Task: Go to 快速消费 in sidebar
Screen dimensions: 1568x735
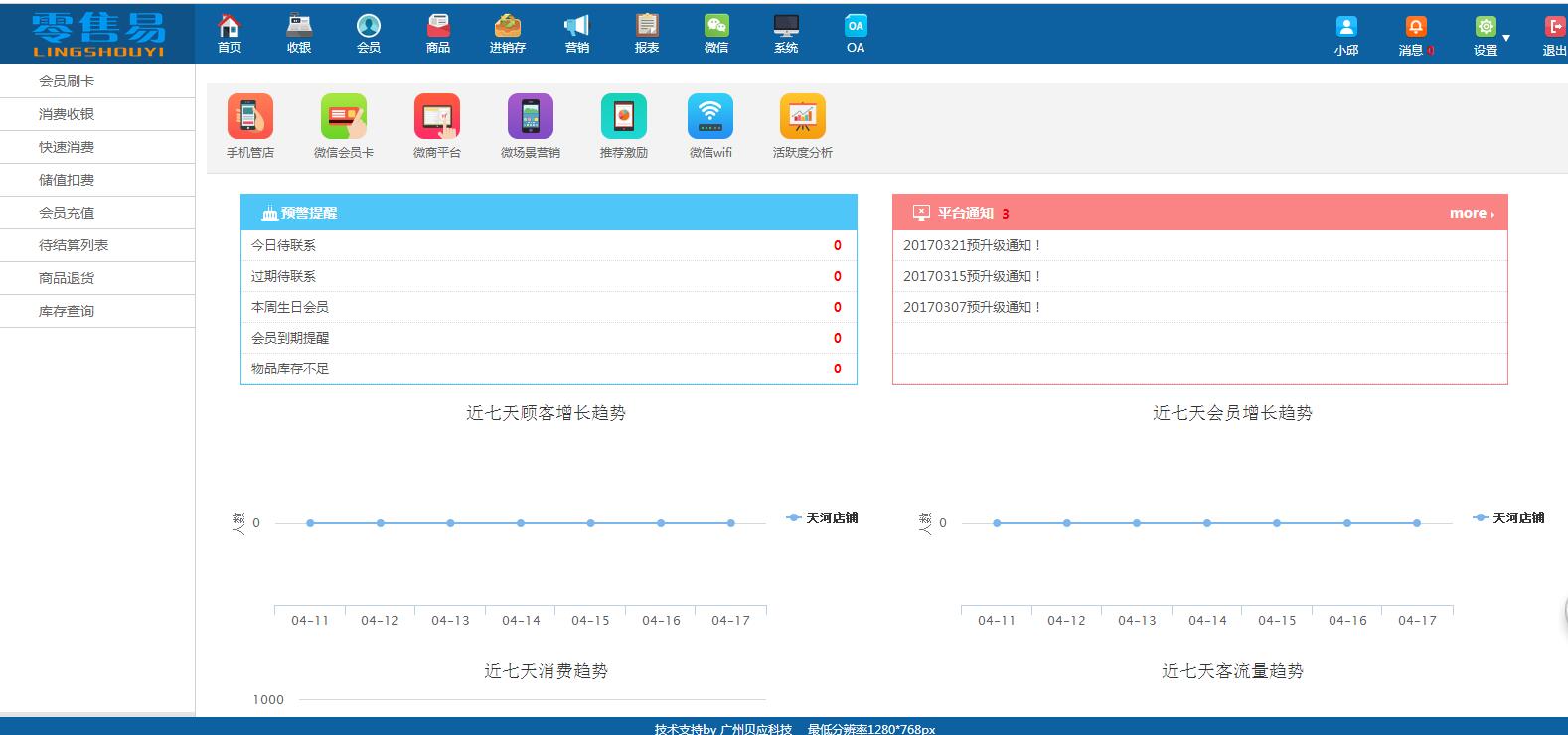Action: click(97, 147)
